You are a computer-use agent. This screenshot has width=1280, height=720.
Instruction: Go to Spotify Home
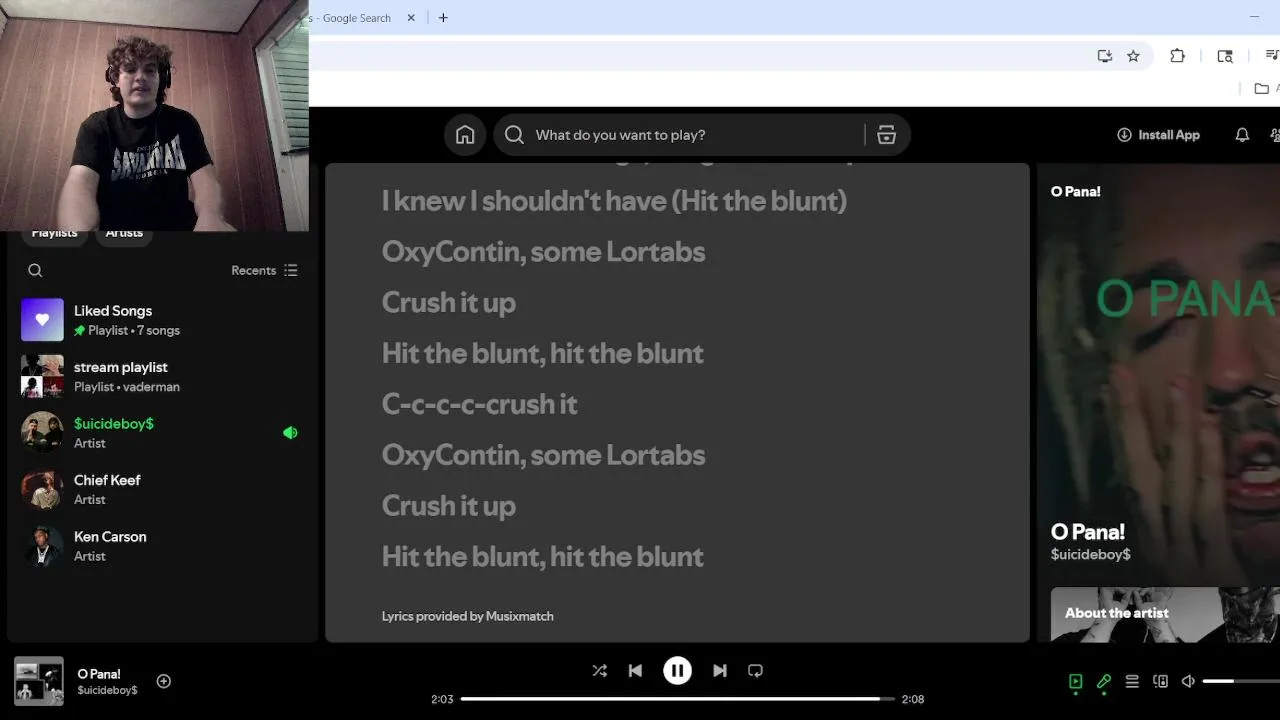tap(465, 135)
